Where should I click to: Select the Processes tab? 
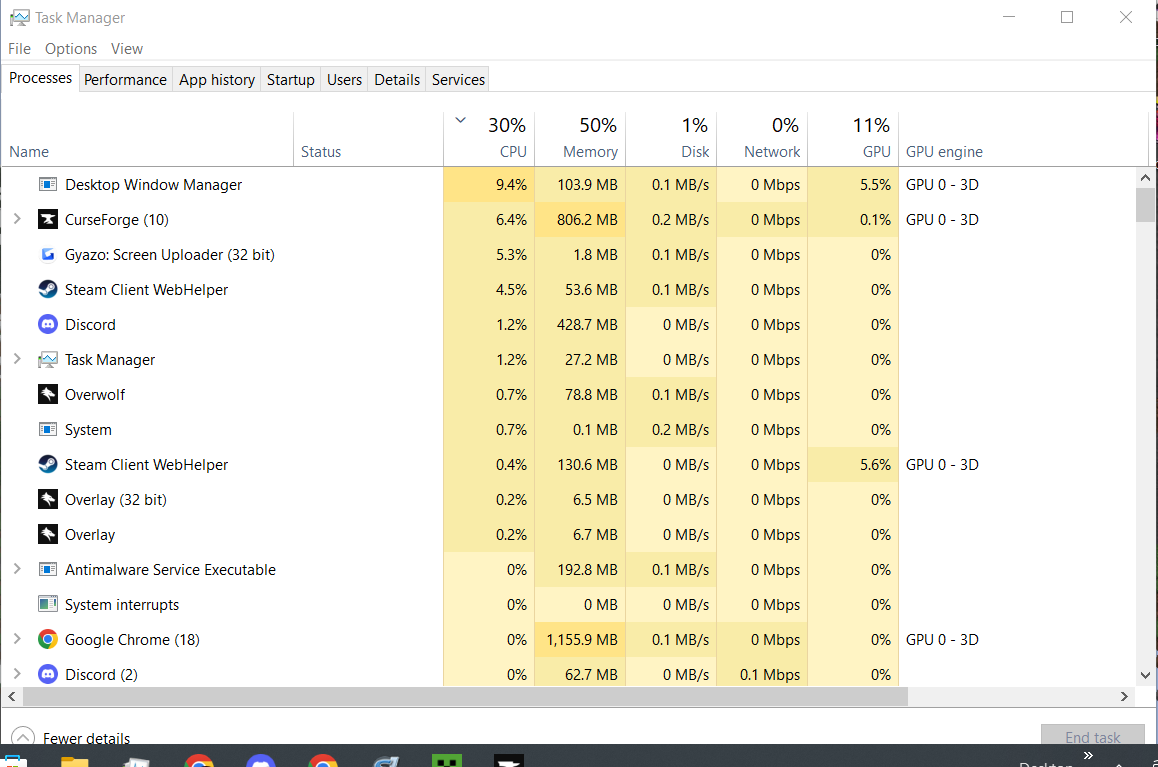tap(41, 78)
